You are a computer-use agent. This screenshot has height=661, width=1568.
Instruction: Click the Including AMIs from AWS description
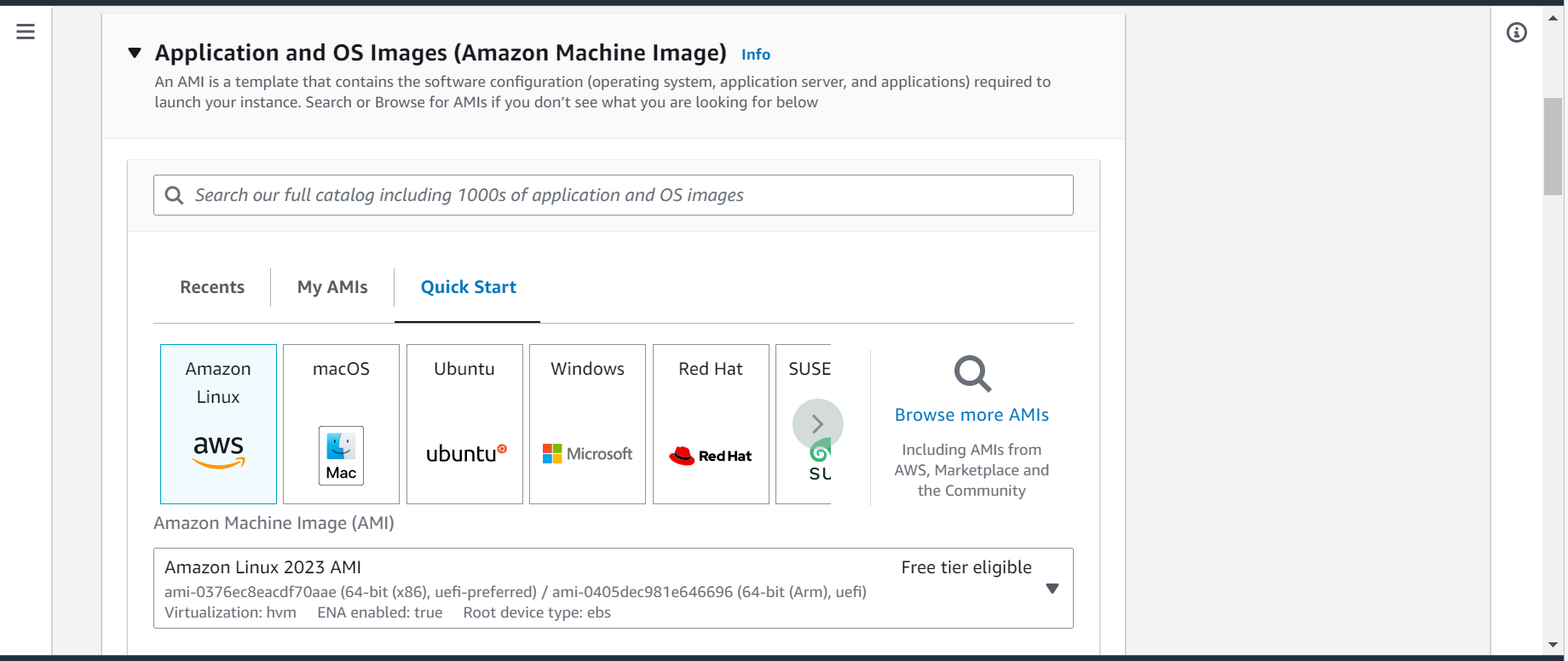tap(971, 470)
